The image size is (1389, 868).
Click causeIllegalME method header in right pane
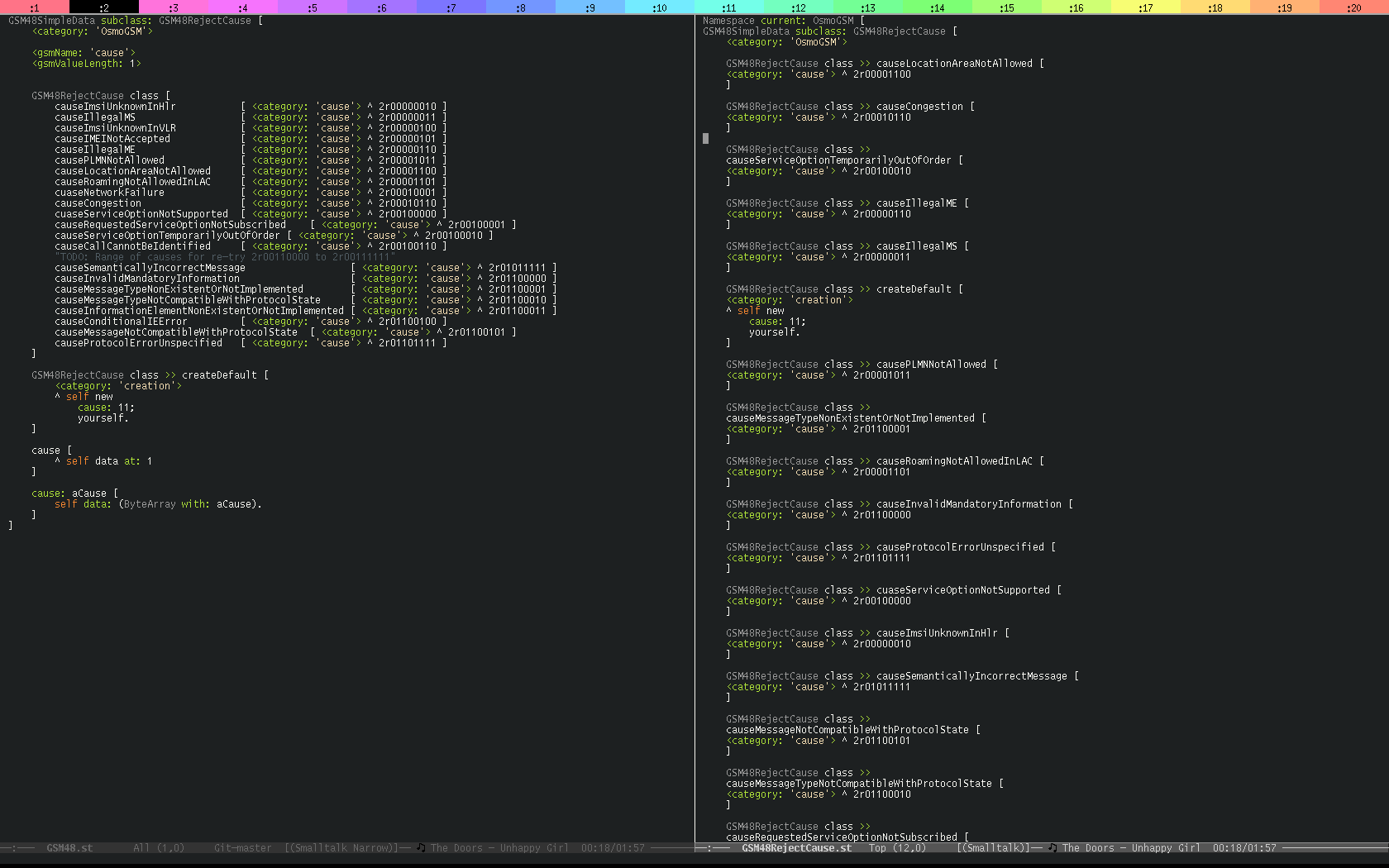[847, 203]
